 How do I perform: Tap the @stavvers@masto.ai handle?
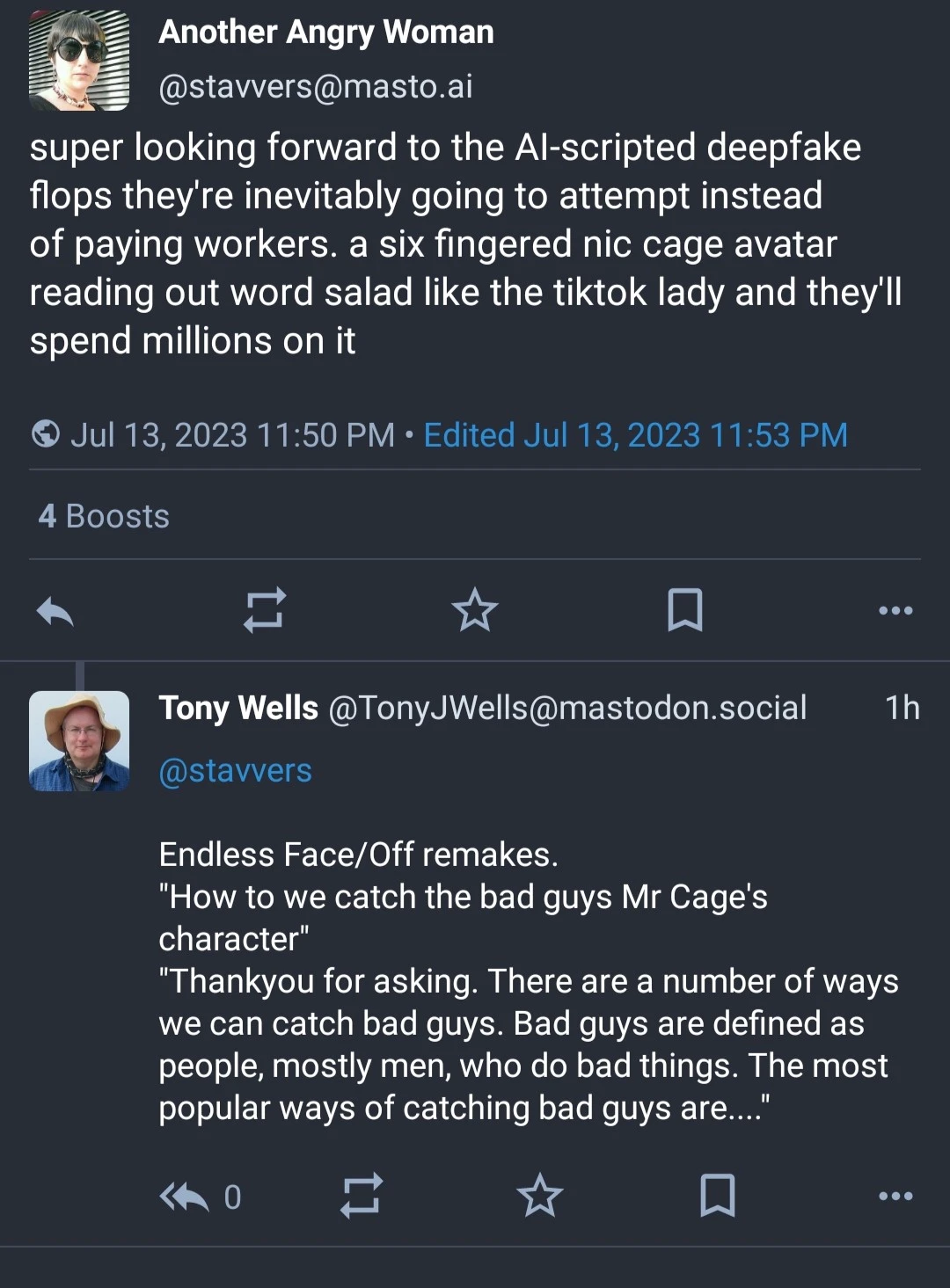pyautogui.click(x=316, y=87)
